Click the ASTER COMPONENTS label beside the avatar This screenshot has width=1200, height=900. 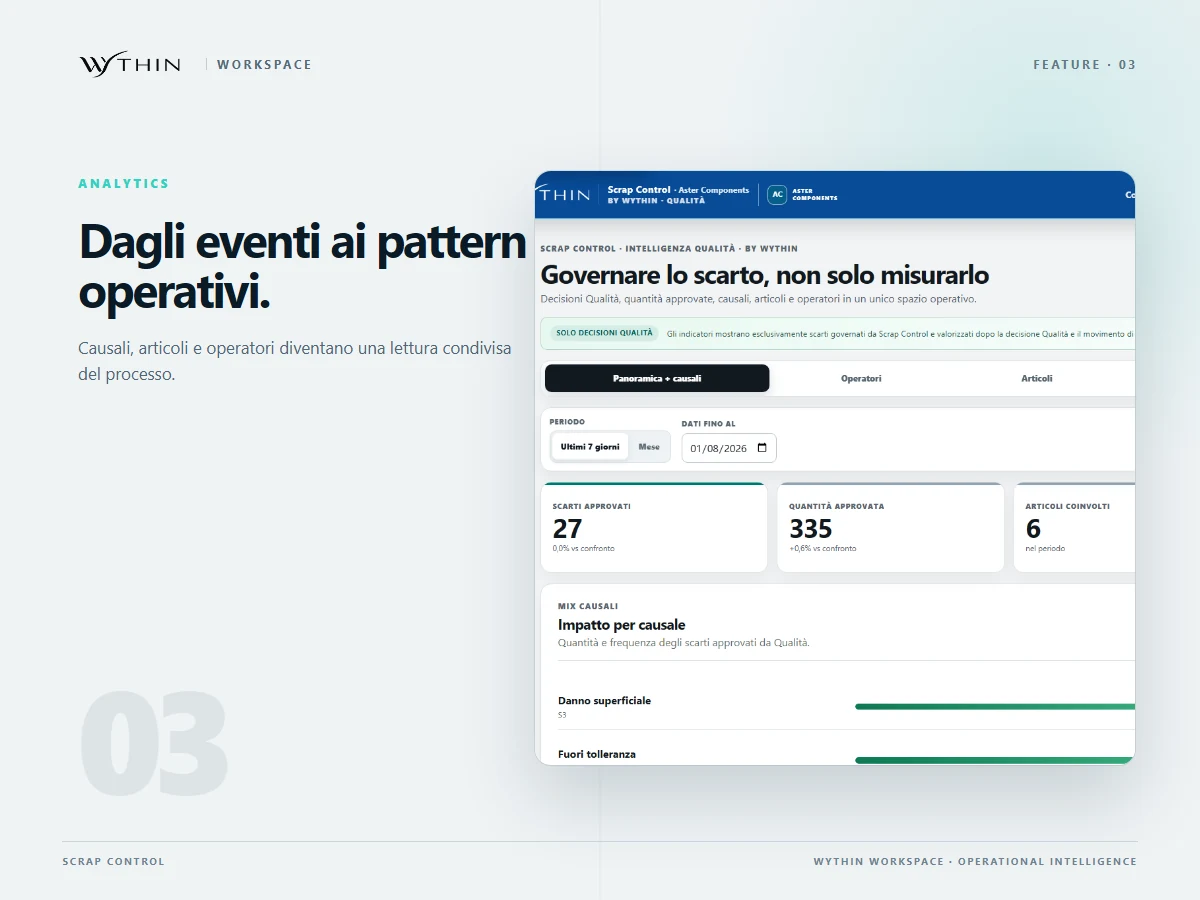(x=815, y=194)
